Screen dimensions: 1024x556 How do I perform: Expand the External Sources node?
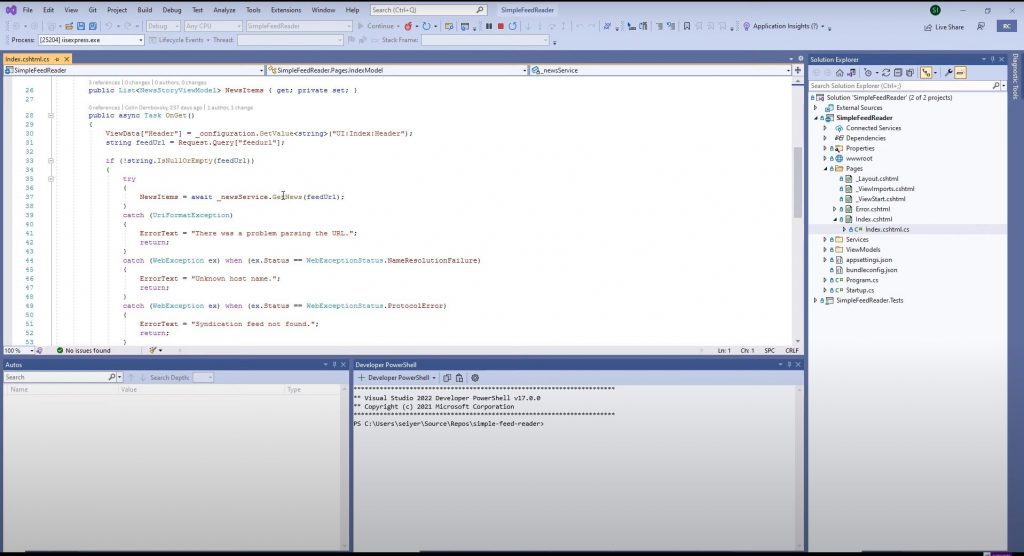point(815,108)
